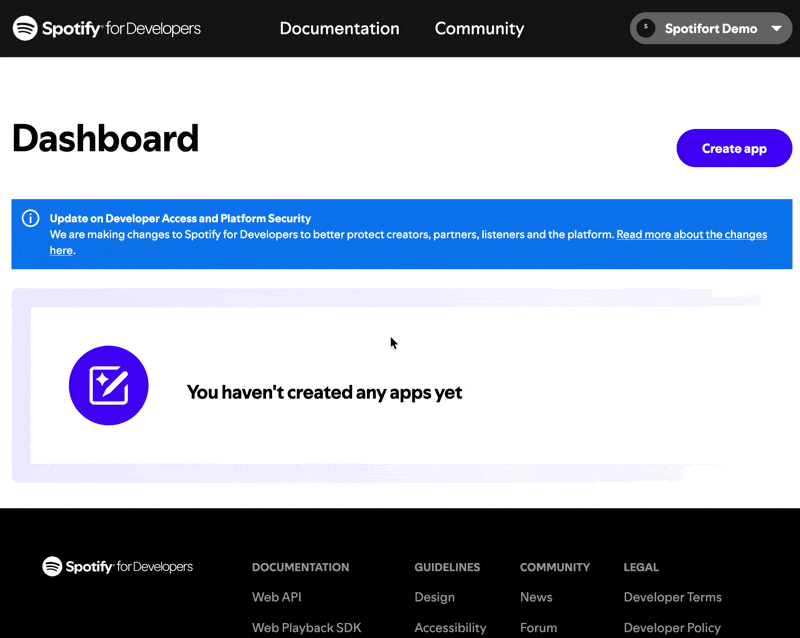Click 'Read more about the changes here' link
The width and height of the screenshot is (800, 638).
coord(691,234)
